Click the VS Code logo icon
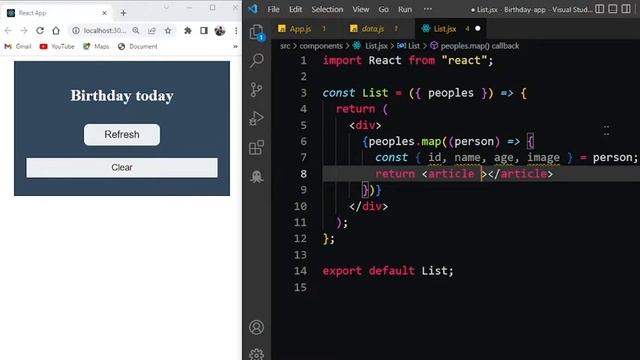 point(253,9)
